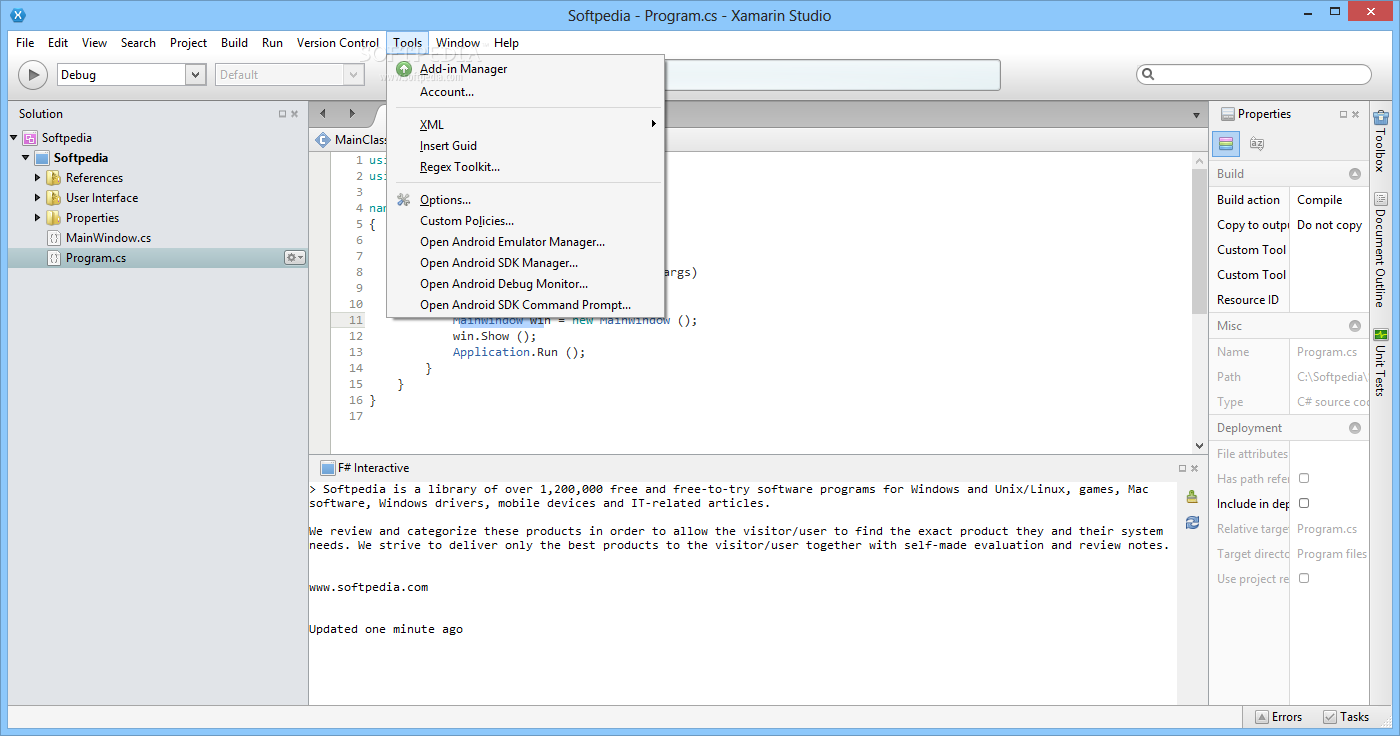Image resolution: width=1400 pixels, height=736 pixels.
Task: Choose Open Android SDK Command Prompt
Action: tap(525, 305)
